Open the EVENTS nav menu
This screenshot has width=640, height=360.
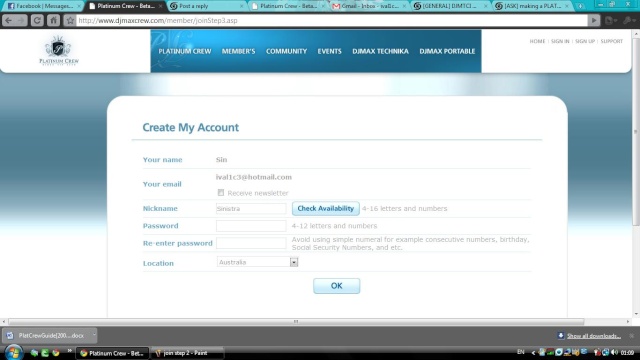click(329, 51)
